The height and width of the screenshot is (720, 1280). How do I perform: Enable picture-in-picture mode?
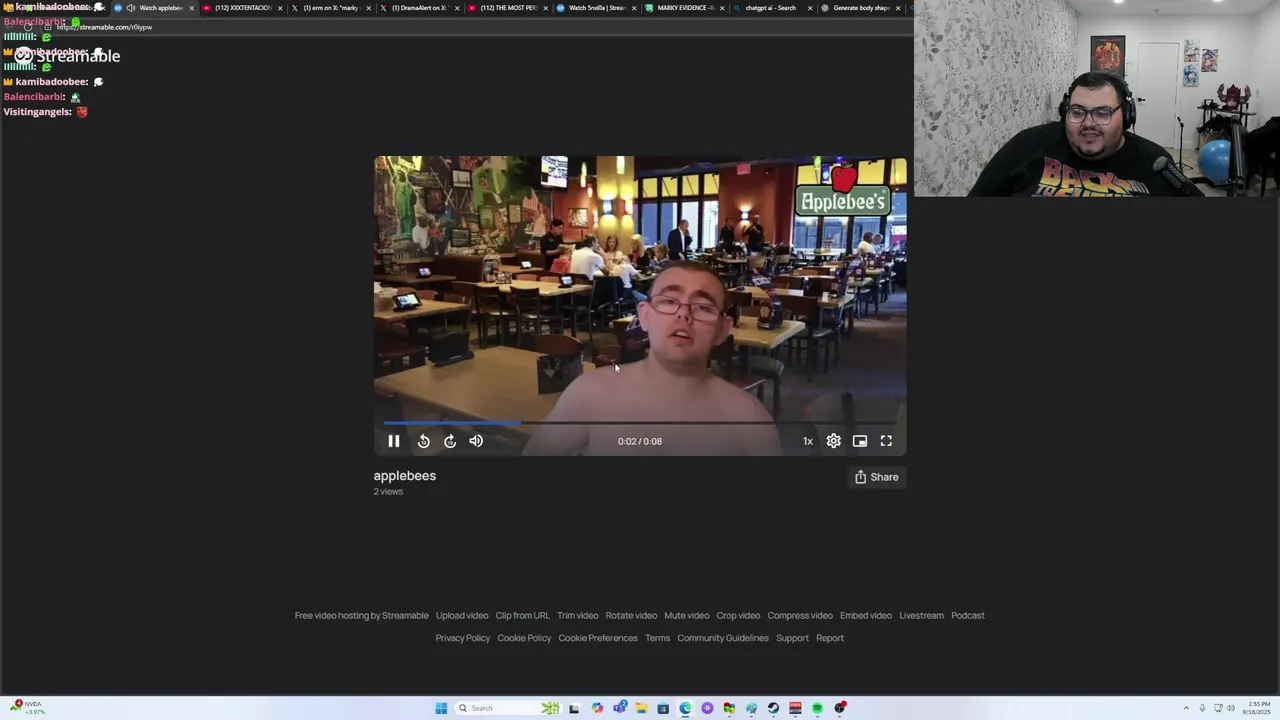click(x=860, y=441)
